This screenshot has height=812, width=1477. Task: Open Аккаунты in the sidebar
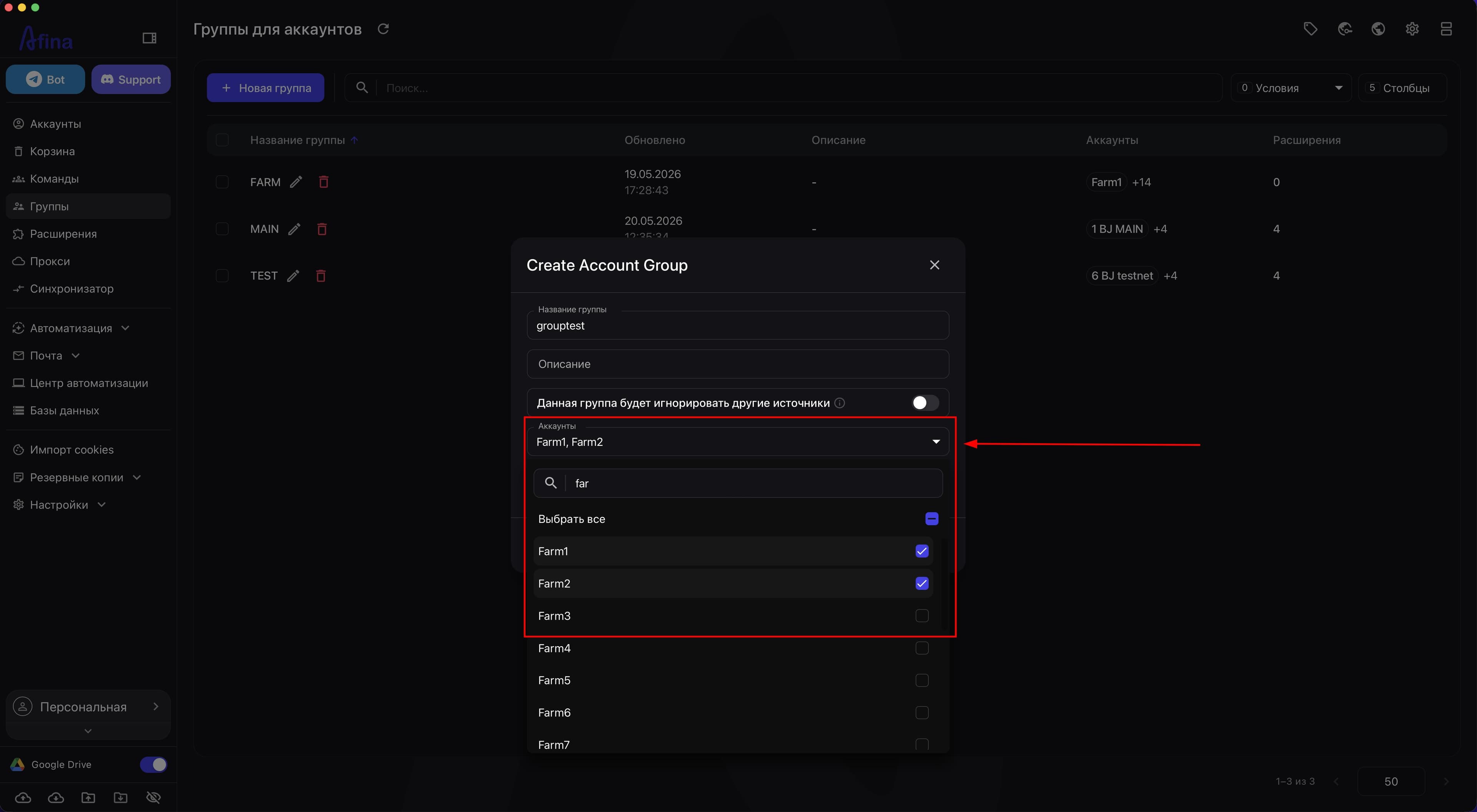[88, 124]
